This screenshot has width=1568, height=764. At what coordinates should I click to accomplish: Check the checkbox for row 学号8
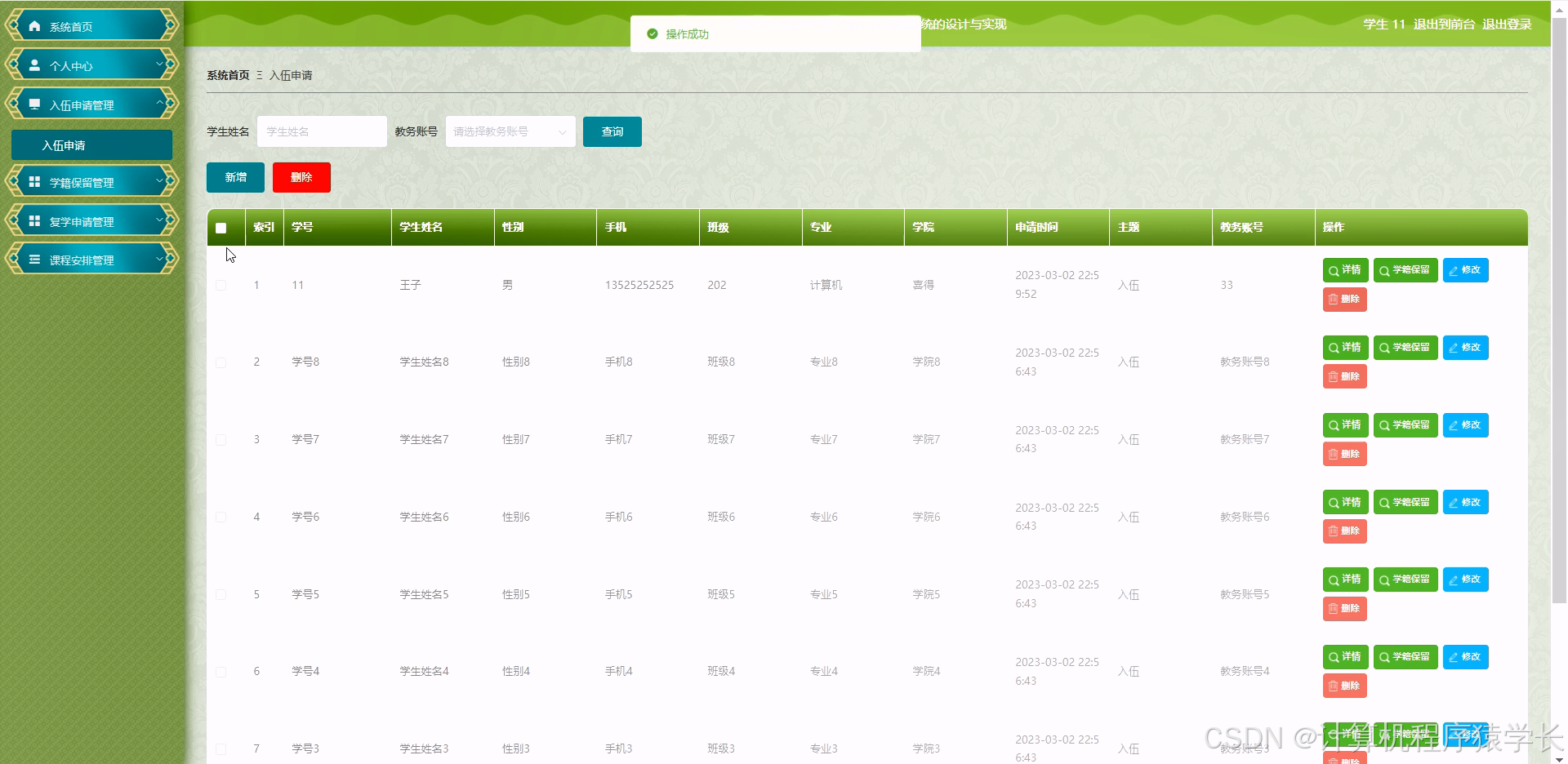coord(220,362)
